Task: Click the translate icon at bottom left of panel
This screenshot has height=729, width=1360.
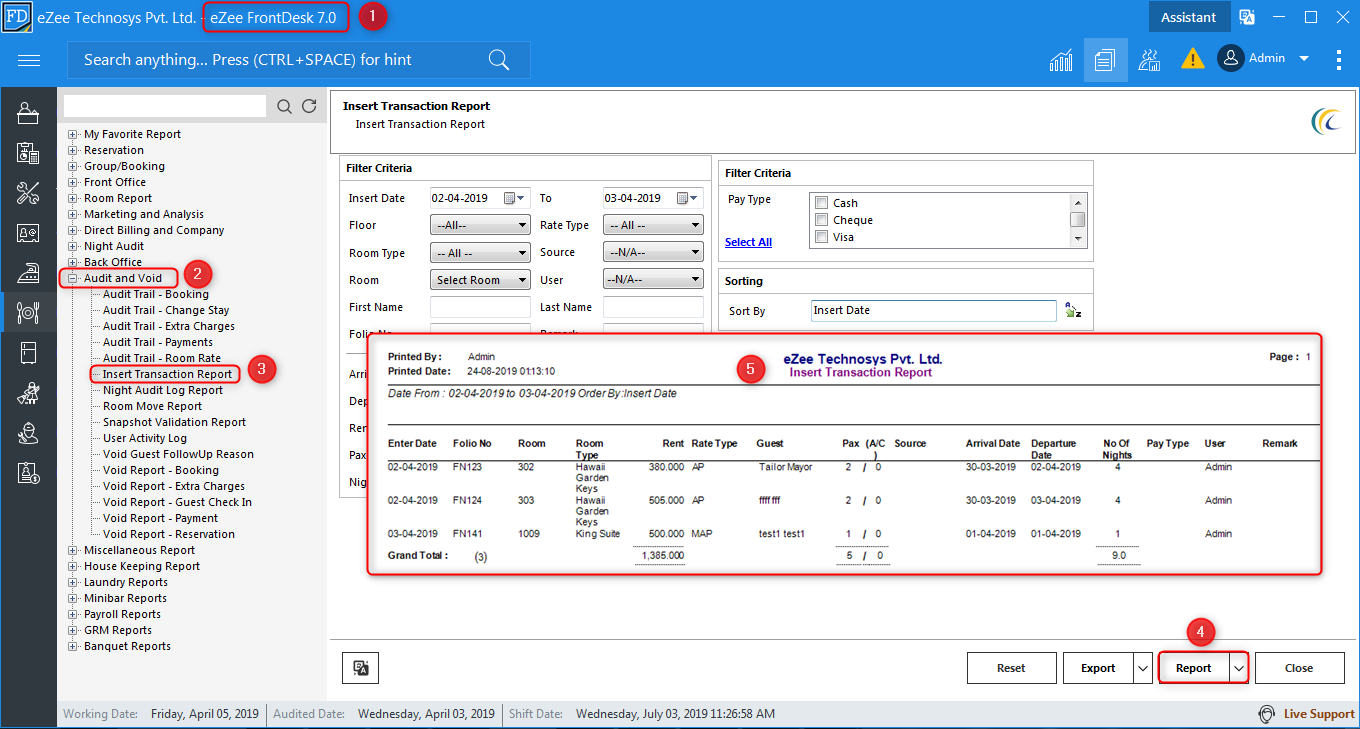Action: [361, 668]
